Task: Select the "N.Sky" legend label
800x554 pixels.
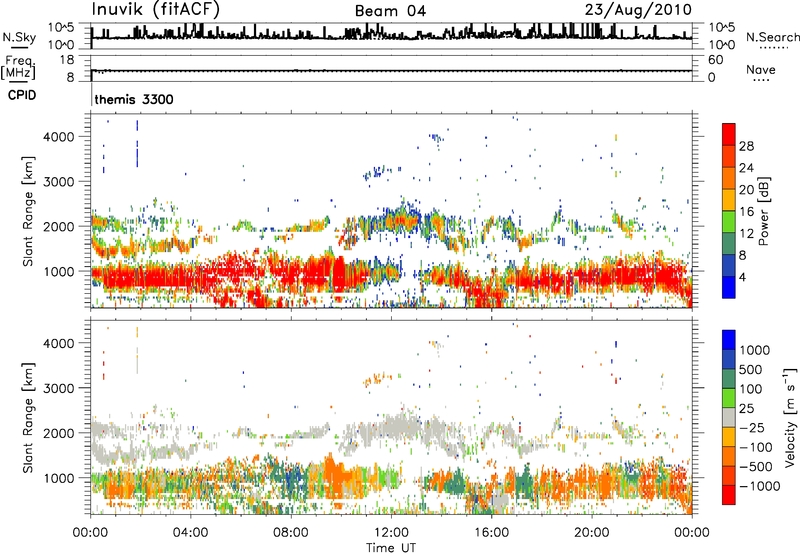Action: coord(19,37)
